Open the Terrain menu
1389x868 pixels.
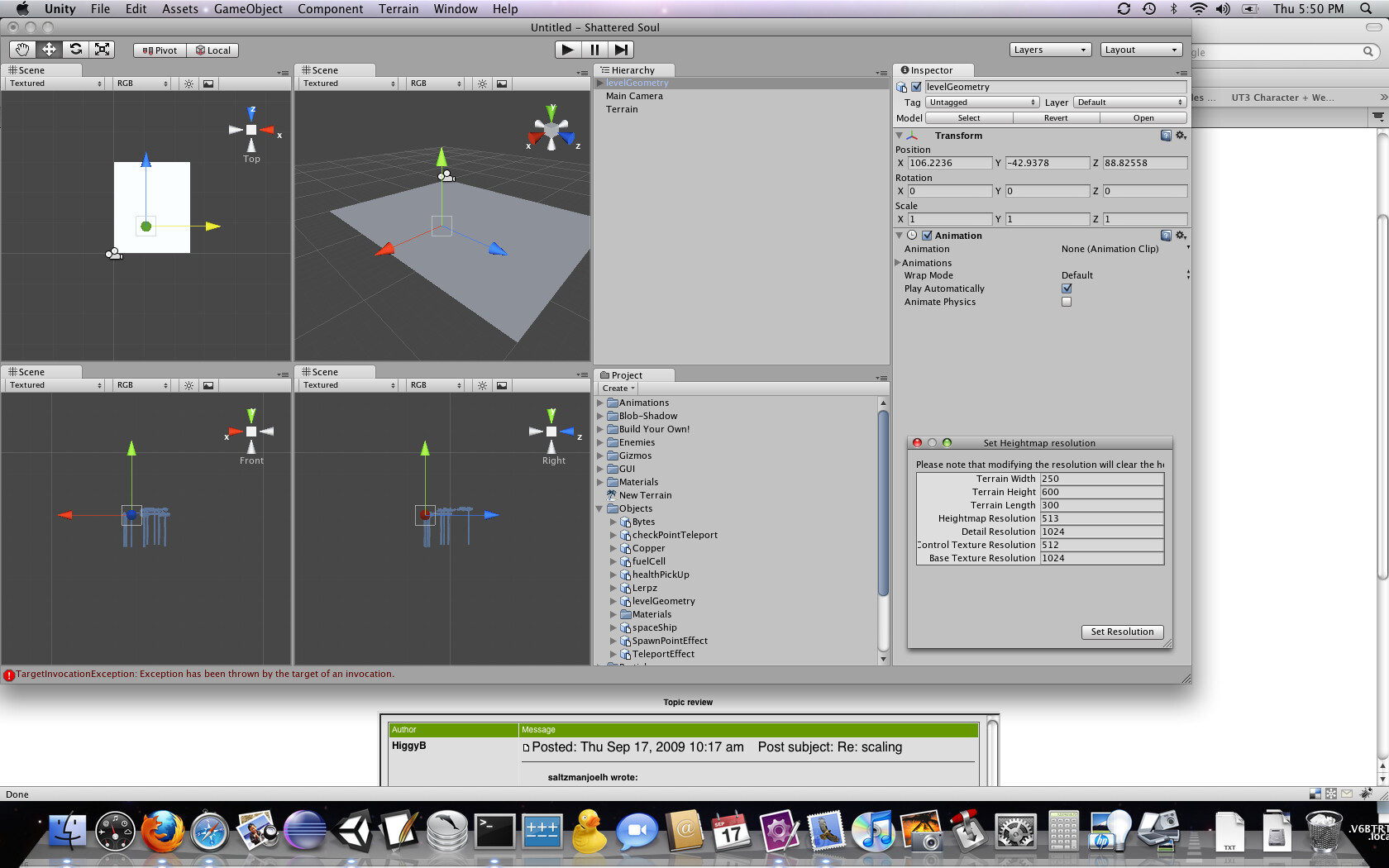(399, 9)
